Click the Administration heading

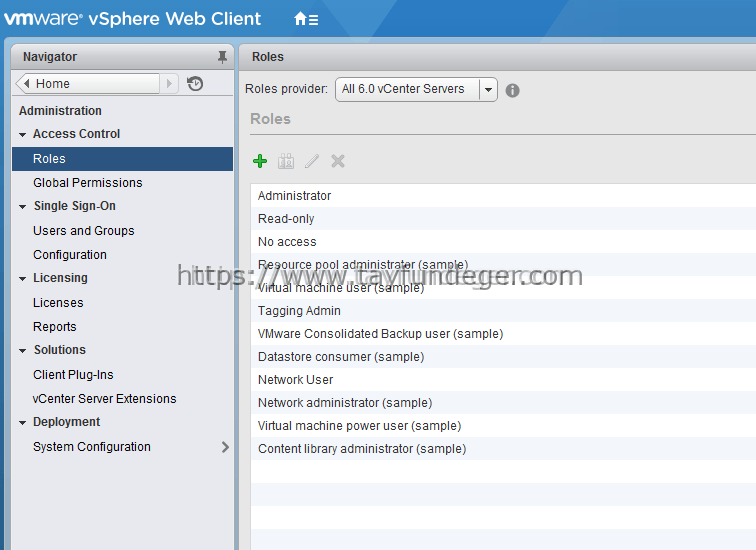60,111
